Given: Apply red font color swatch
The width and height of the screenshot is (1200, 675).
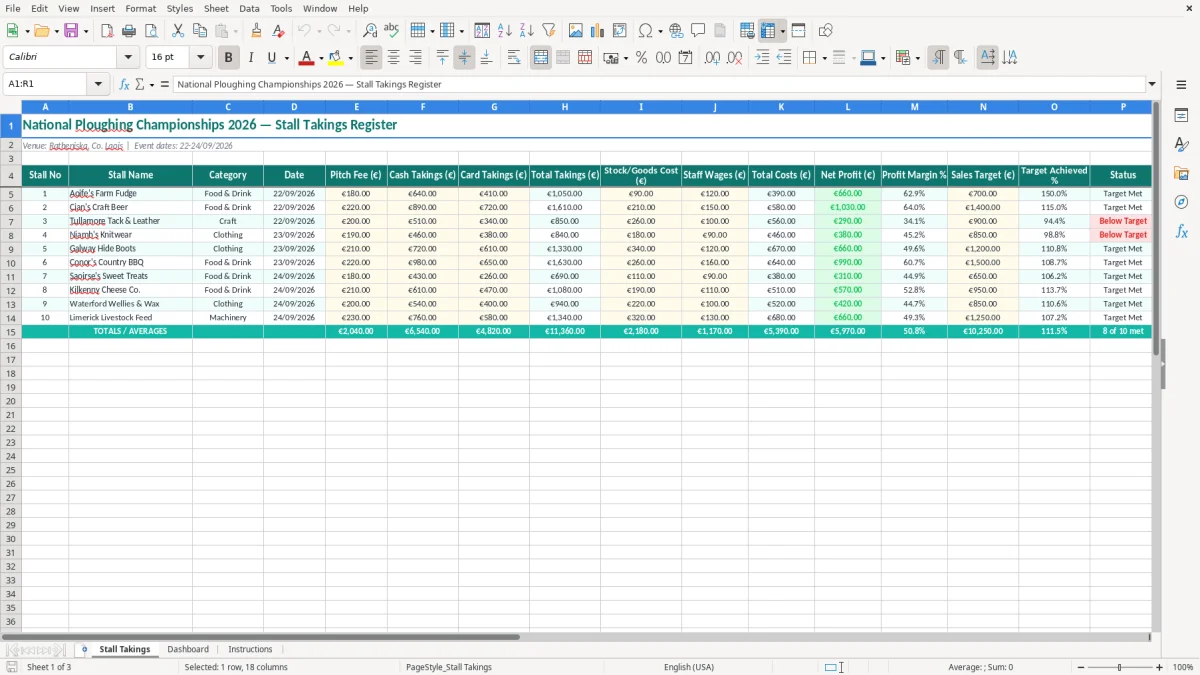Looking at the screenshot, I should 306,58.
